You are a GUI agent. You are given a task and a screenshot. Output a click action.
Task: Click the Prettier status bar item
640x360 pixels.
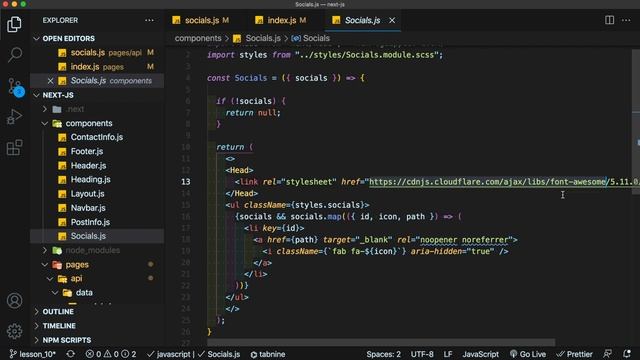click(574, 354)
